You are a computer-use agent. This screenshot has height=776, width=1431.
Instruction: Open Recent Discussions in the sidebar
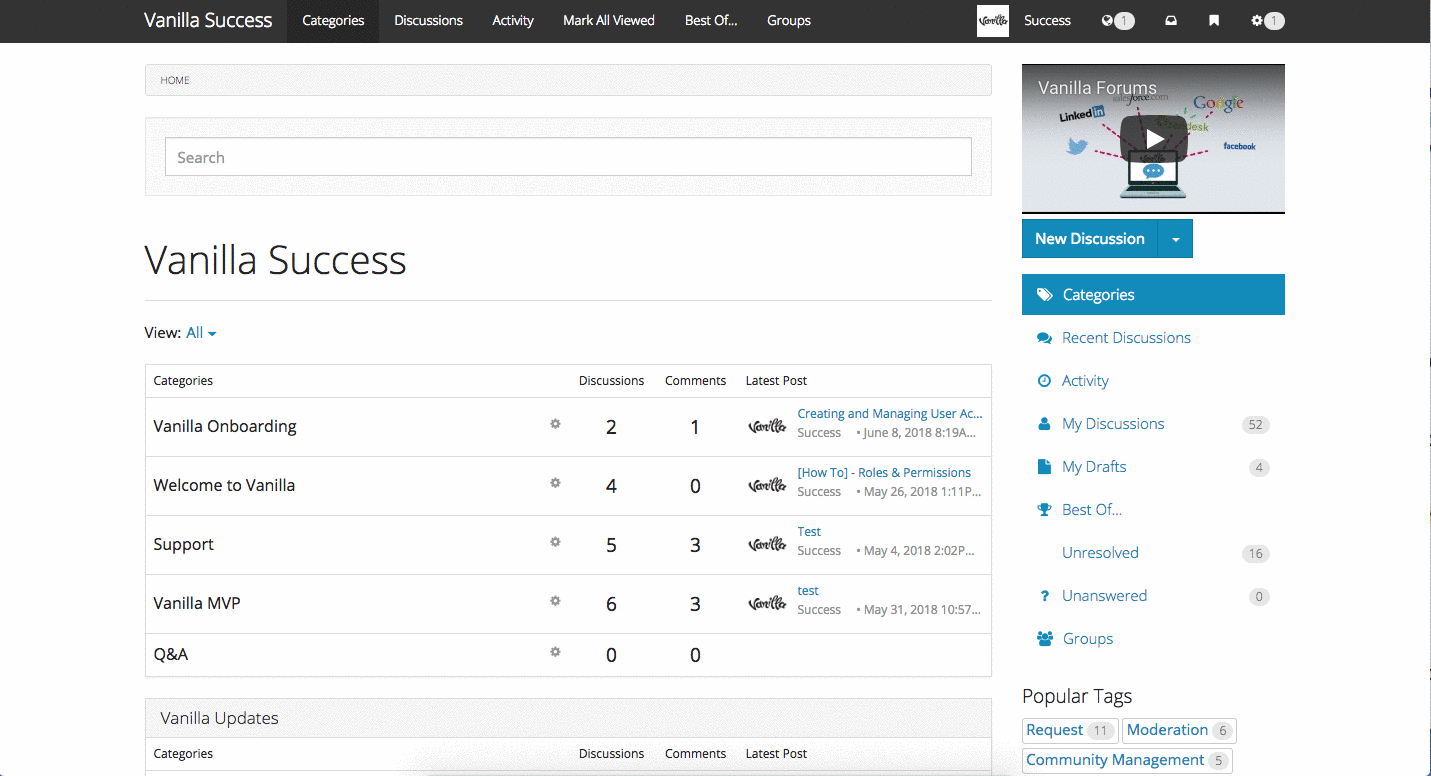pyautogui.click(x=1126, y=338)
